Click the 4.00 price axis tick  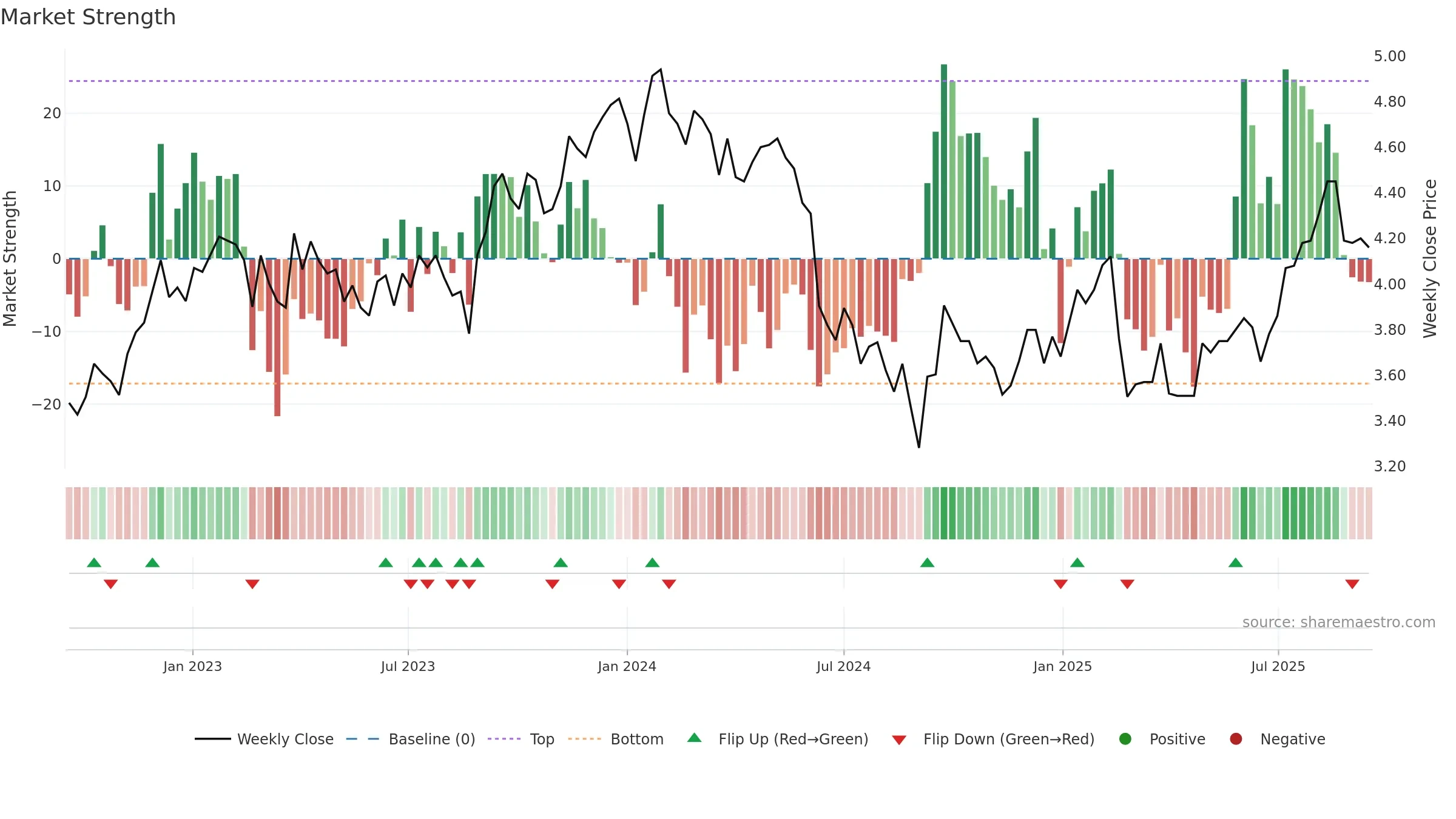(x=1390, y=285)
